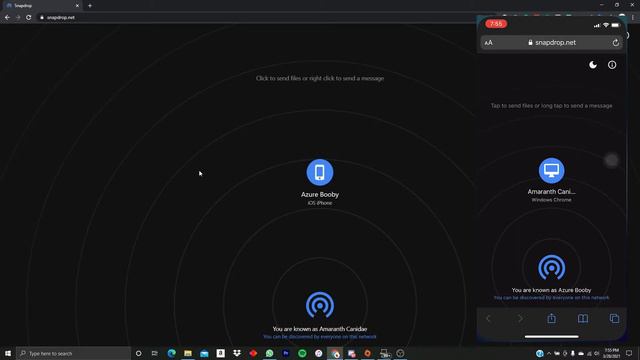This screenshot has height=360, width=640.
Task: Tap the Safari share icon in phone toolbar
Action: tap(551, 318)
